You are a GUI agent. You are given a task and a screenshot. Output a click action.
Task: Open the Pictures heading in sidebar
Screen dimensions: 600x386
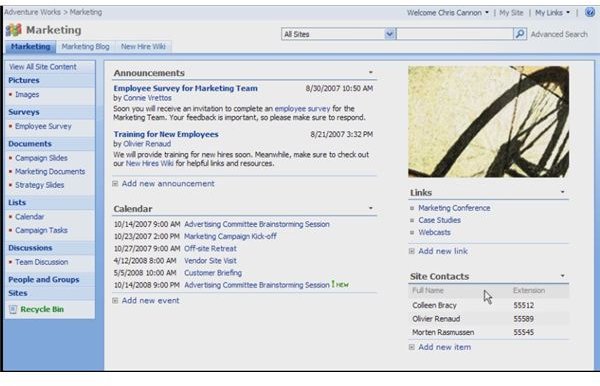(24, 80)
